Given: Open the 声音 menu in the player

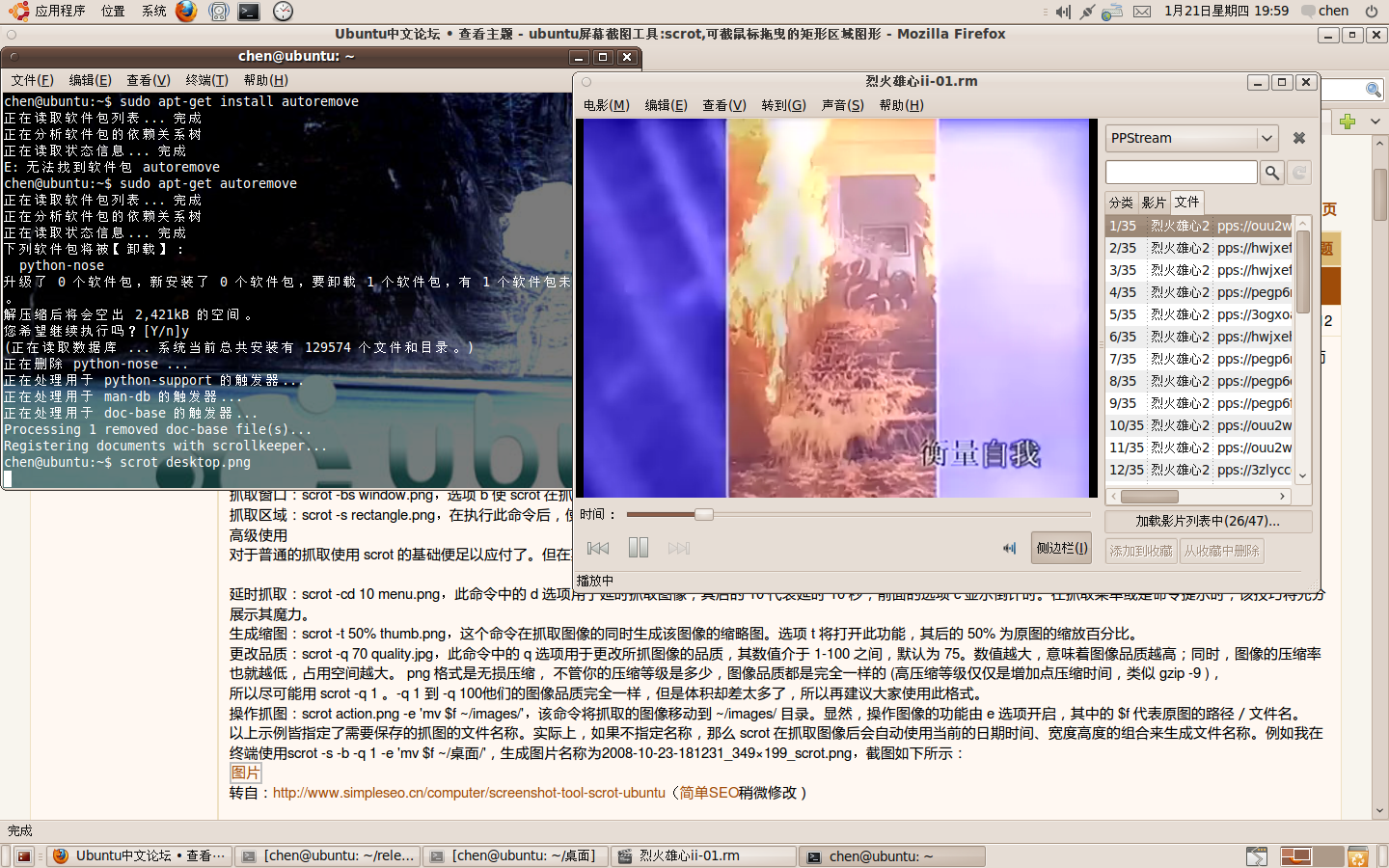Looking at the screenshot, I should [842, 105].
